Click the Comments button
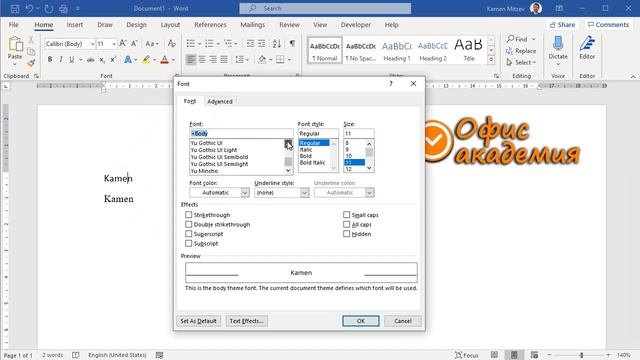The width and height of the screenshot is (640, 360). [x=609, y=24]
